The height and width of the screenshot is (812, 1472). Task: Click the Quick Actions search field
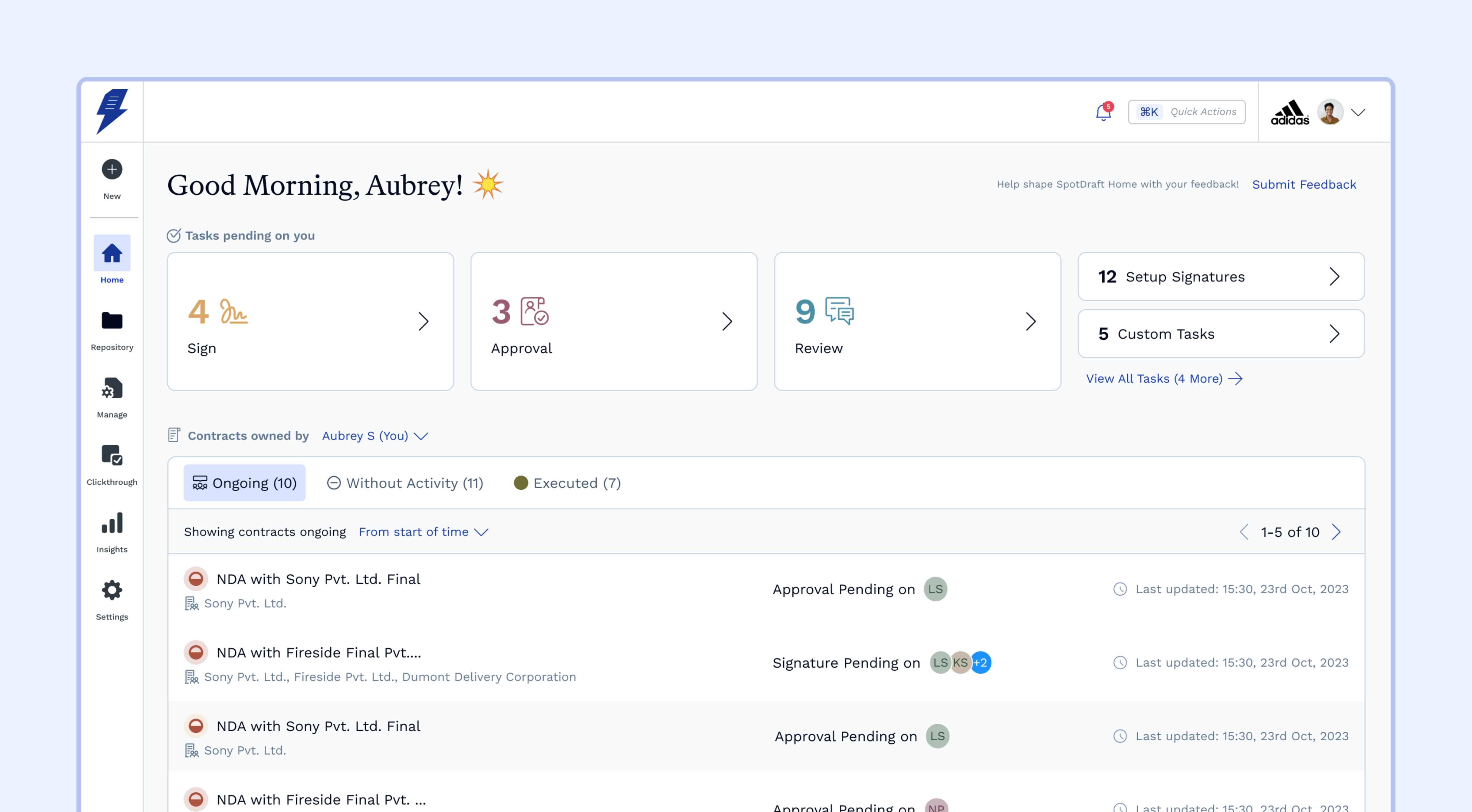pos(1186,112)
